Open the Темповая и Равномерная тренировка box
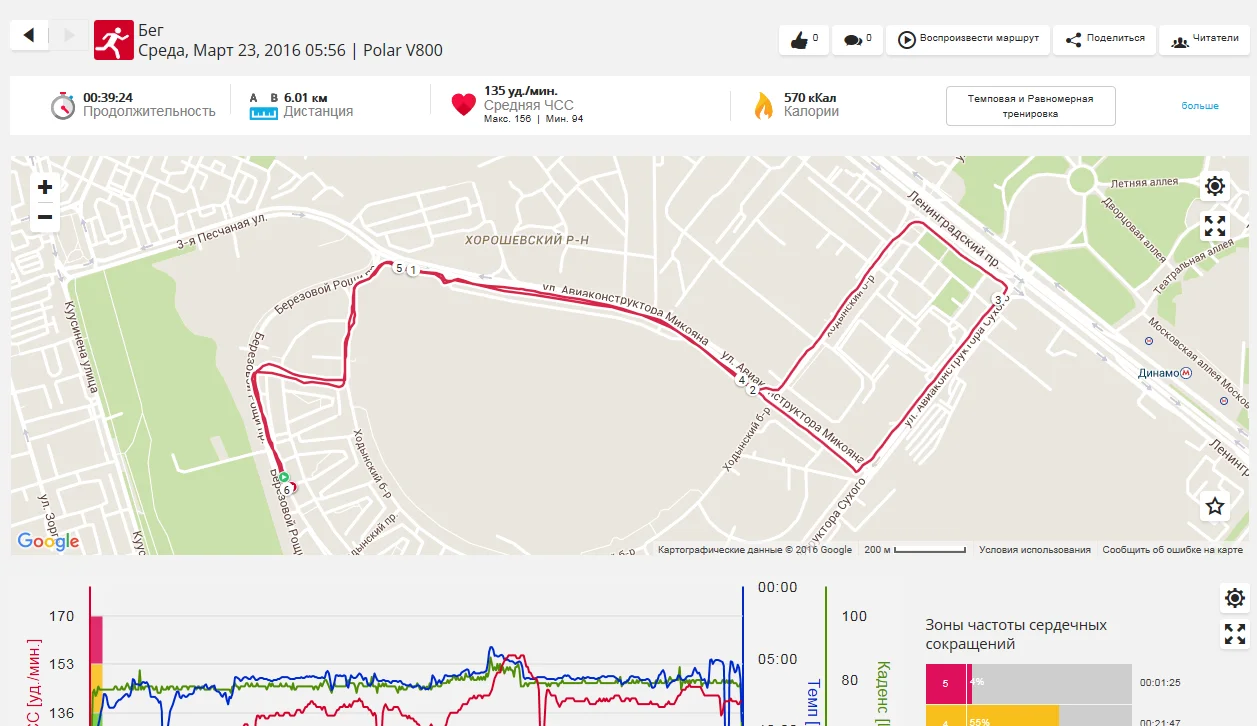The width and height of the screenshot is (1257, 726). click(1030, 106)
